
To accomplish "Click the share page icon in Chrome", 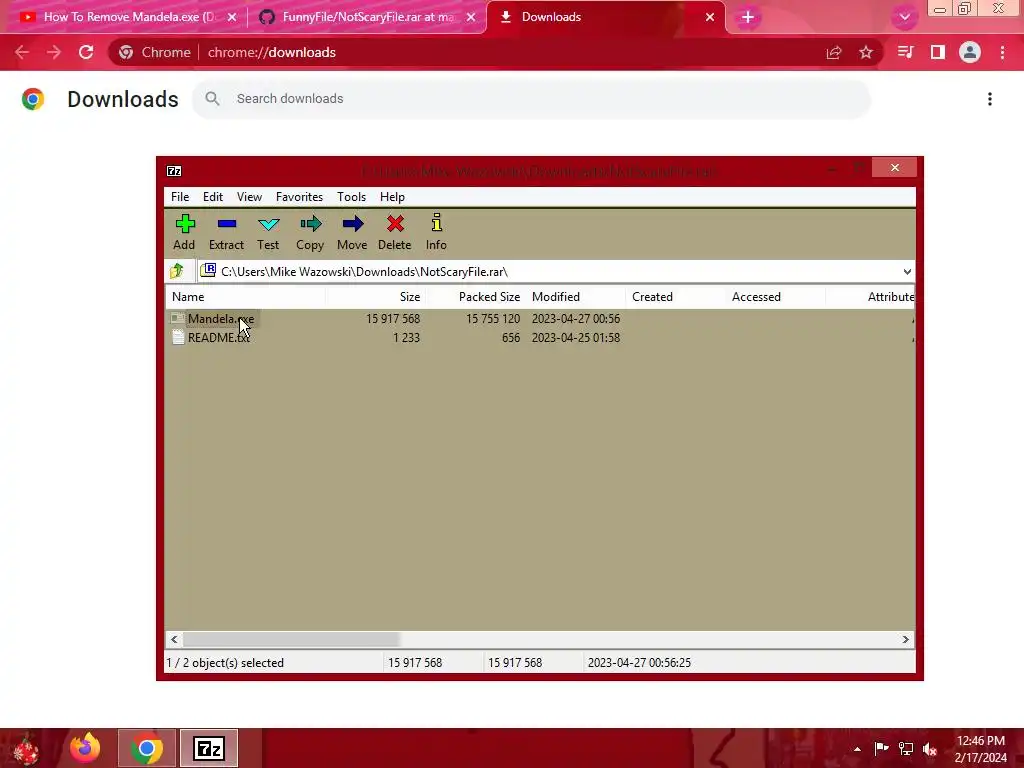I will coord(834,52).
